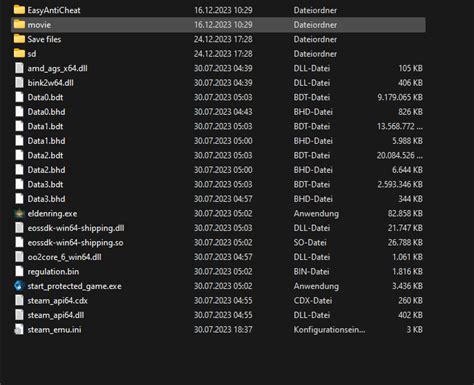This screenshot has width=474, height=385.
Task: Click the 16.12.2023 10:29 date of EasyAntiCheat
Action: pos(223,10)
